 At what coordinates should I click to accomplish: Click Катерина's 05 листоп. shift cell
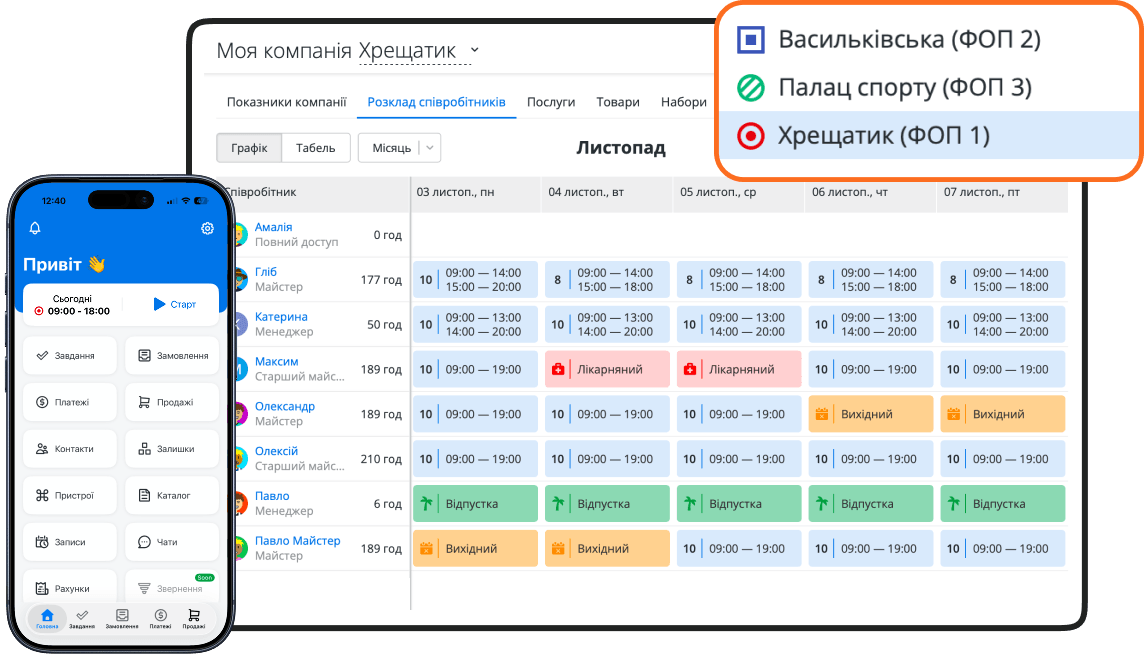pos(738,325)
